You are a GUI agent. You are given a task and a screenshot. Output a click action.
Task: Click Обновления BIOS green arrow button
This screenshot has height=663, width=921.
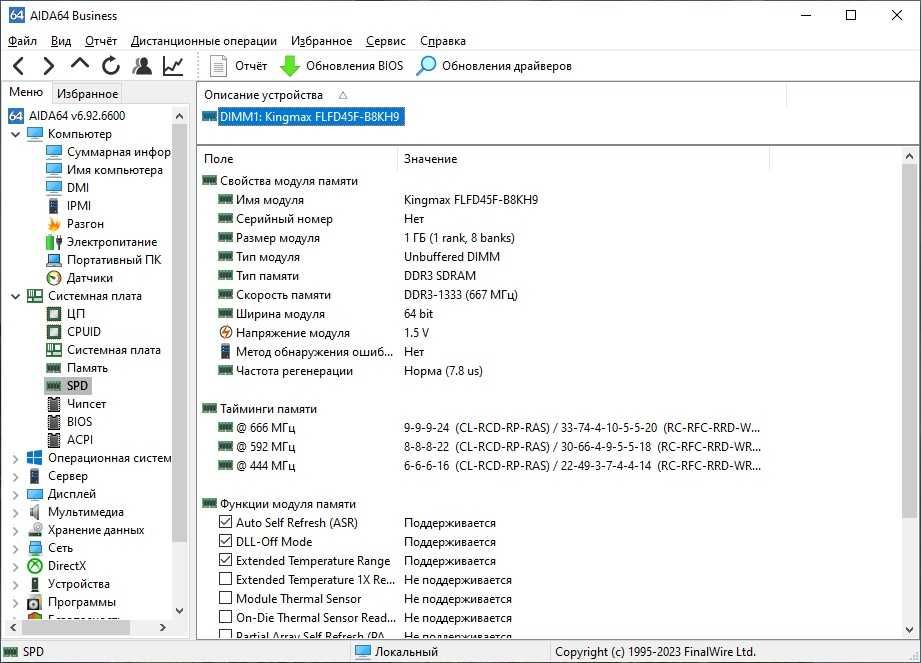pos(341,66)
